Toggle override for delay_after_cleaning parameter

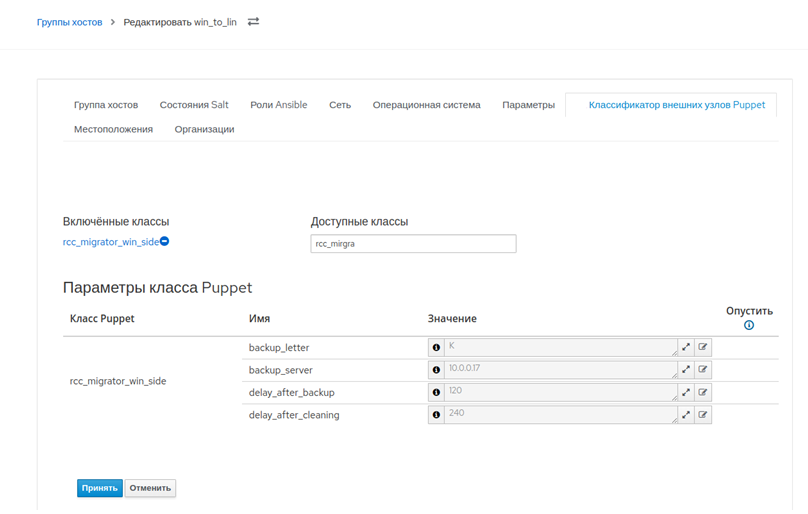pyautogui.click(x=703, y=415)
